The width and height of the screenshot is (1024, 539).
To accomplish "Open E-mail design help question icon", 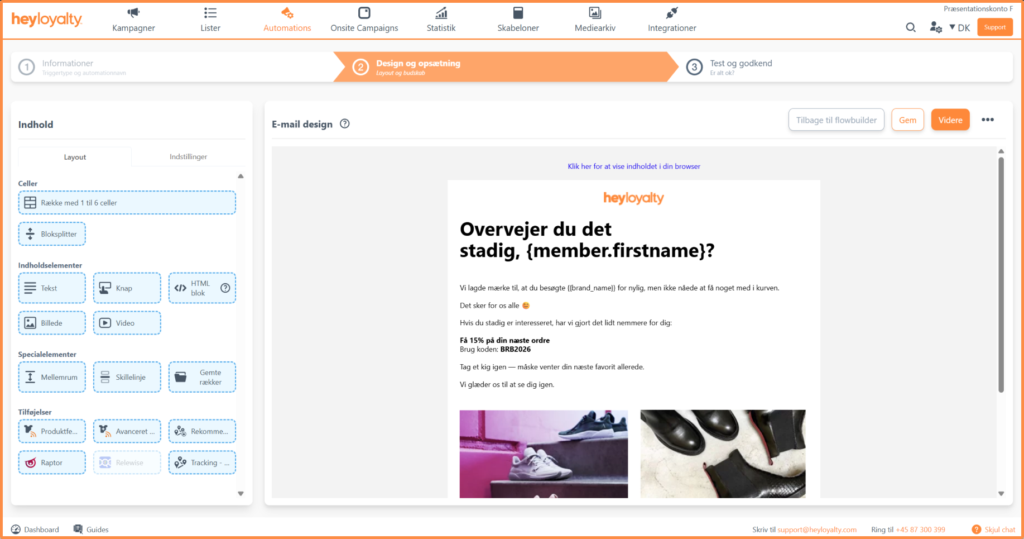I will (345, 123).
